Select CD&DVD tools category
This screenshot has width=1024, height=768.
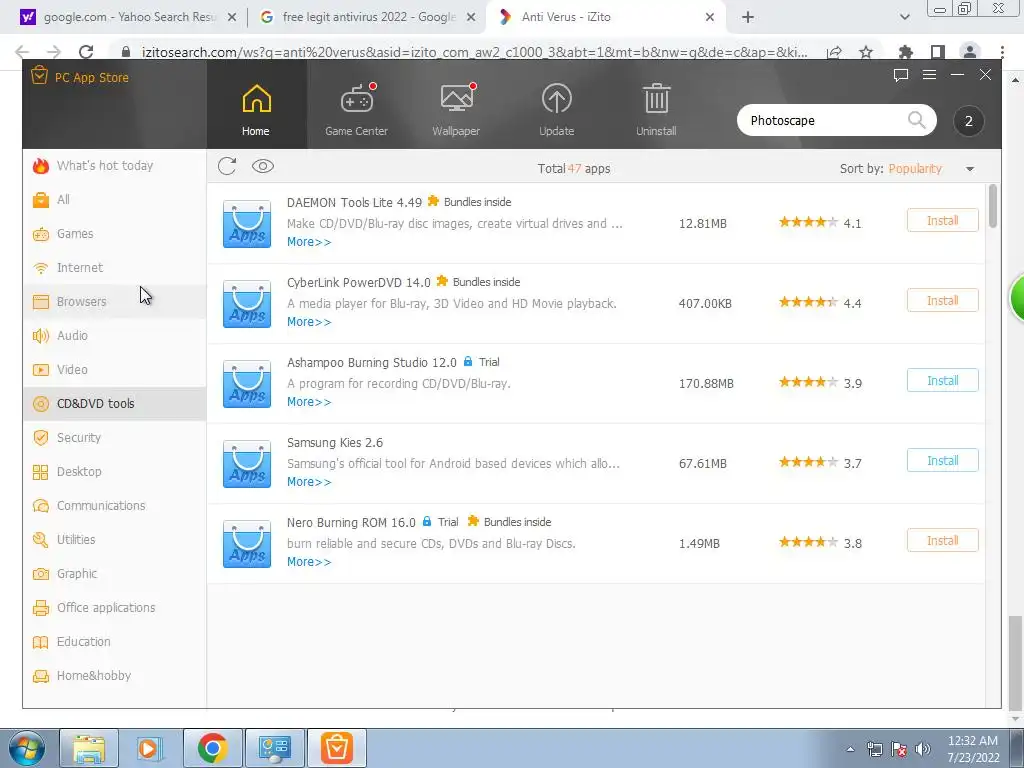coord(114,404)
